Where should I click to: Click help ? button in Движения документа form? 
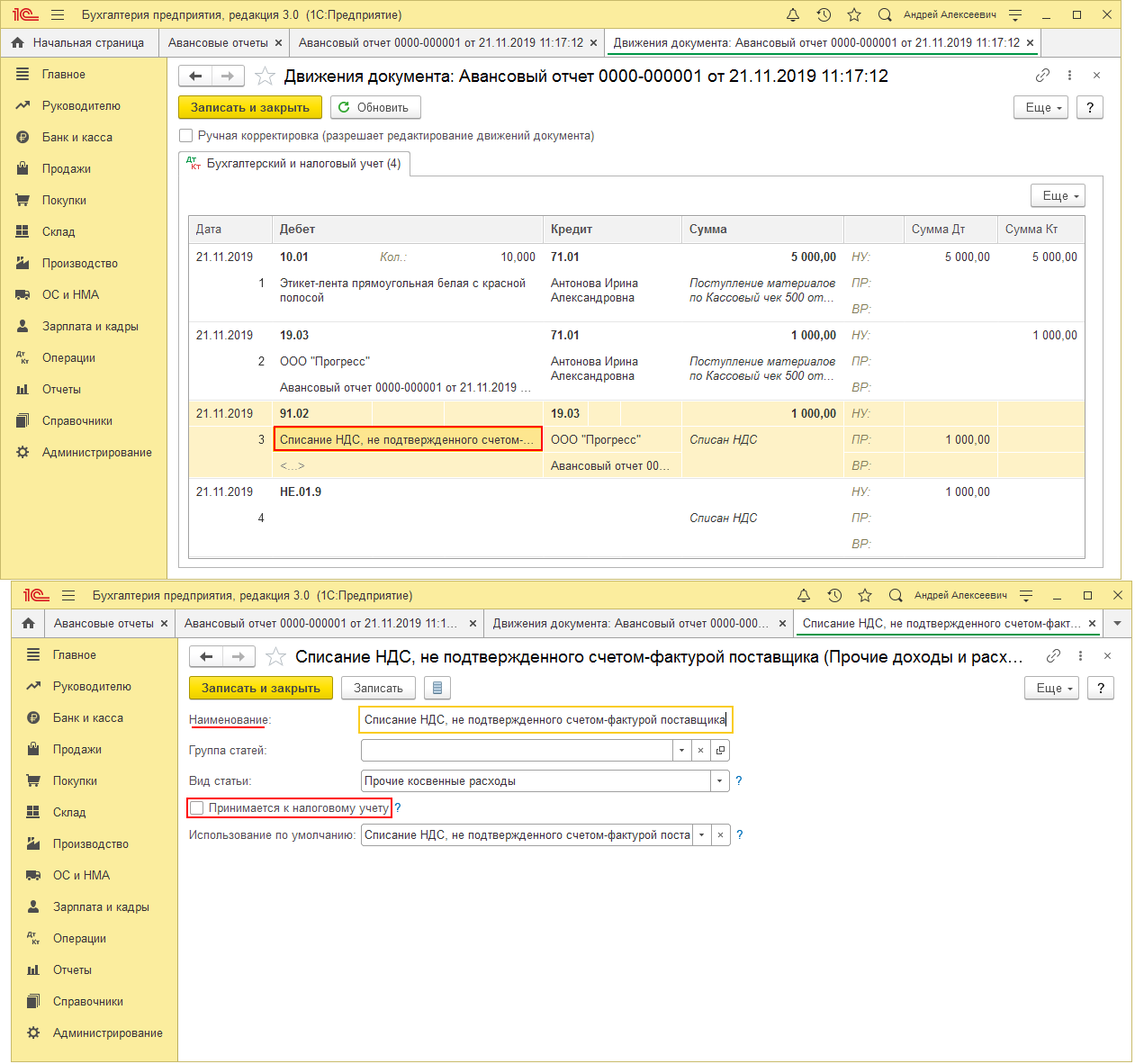pyautogui.click(x=1090, y=107)
